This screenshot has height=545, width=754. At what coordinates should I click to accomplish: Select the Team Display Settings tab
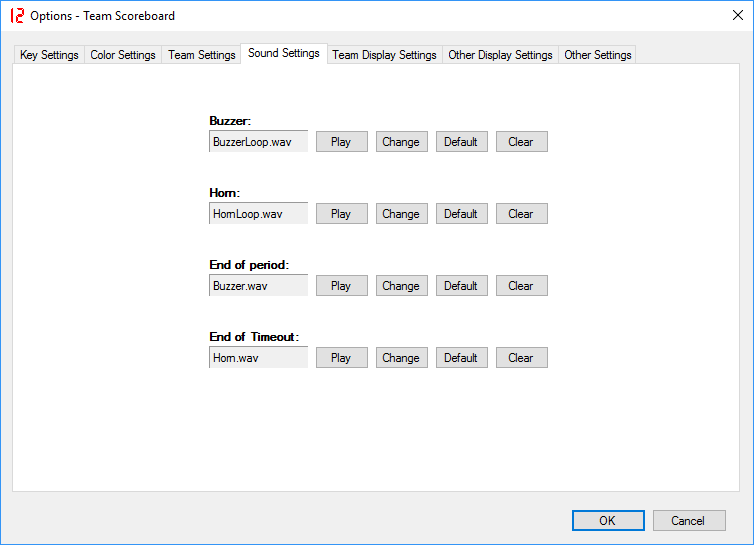tap(384, 55)
